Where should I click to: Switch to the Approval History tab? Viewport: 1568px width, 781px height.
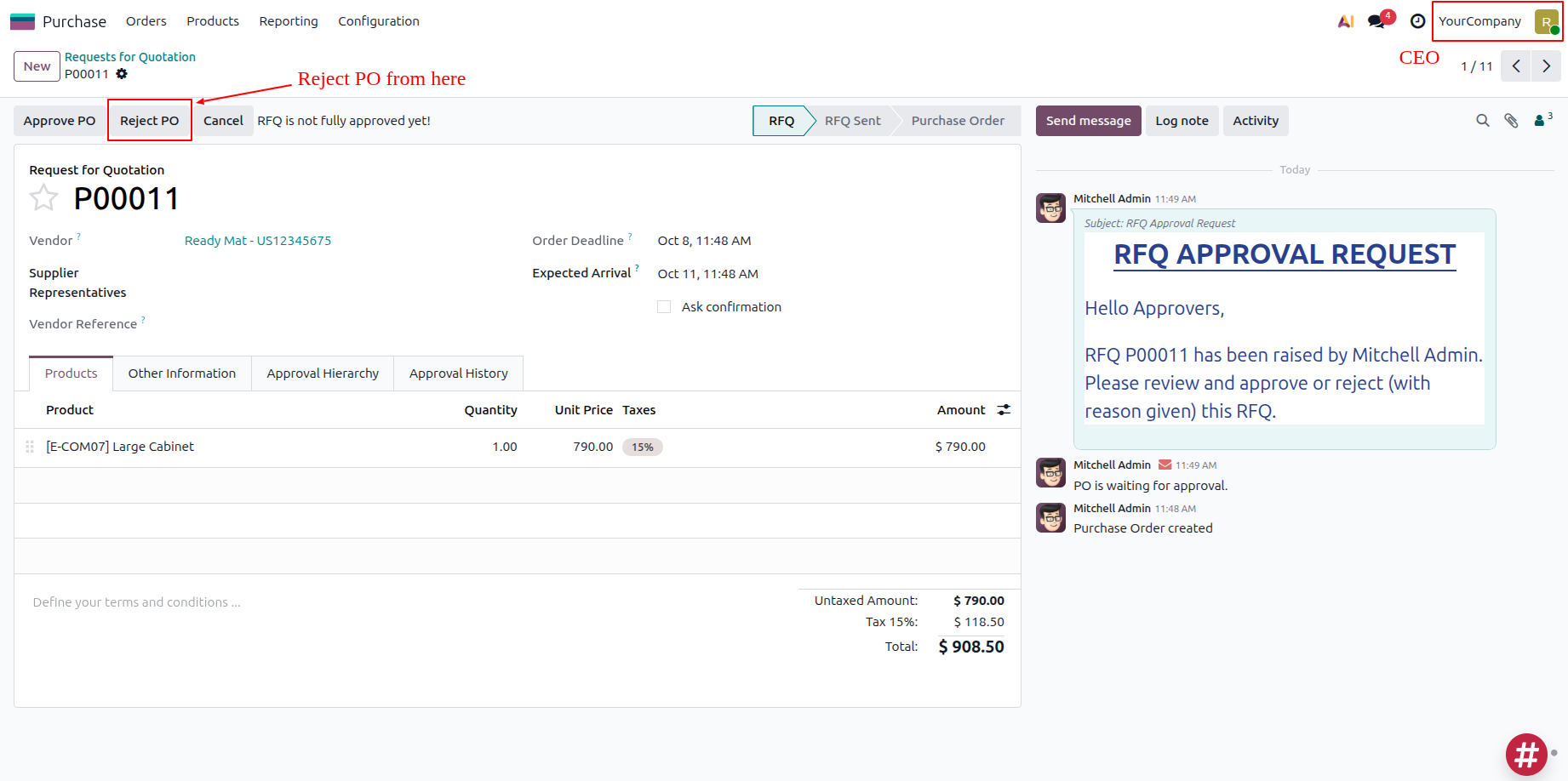pos(458,373)
